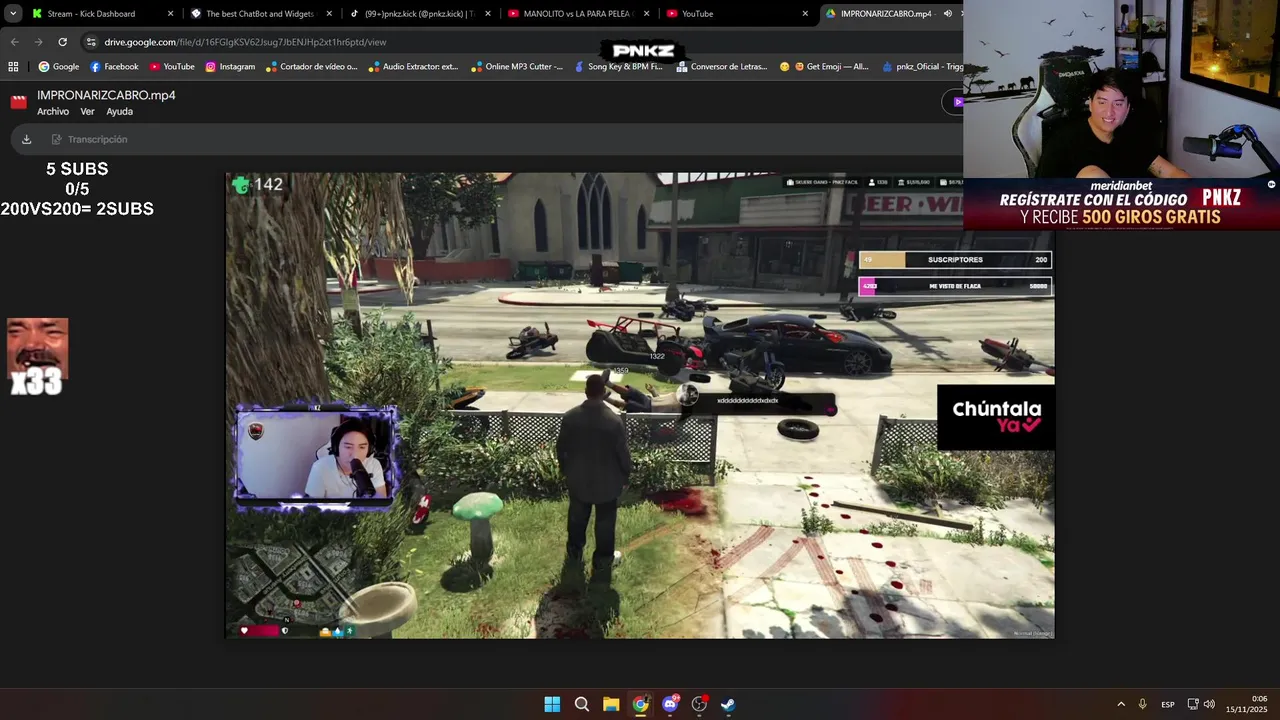Screen dimensions: 1280x720
Task: View site information icon in address bar
Action: click(x=91, y=42)
